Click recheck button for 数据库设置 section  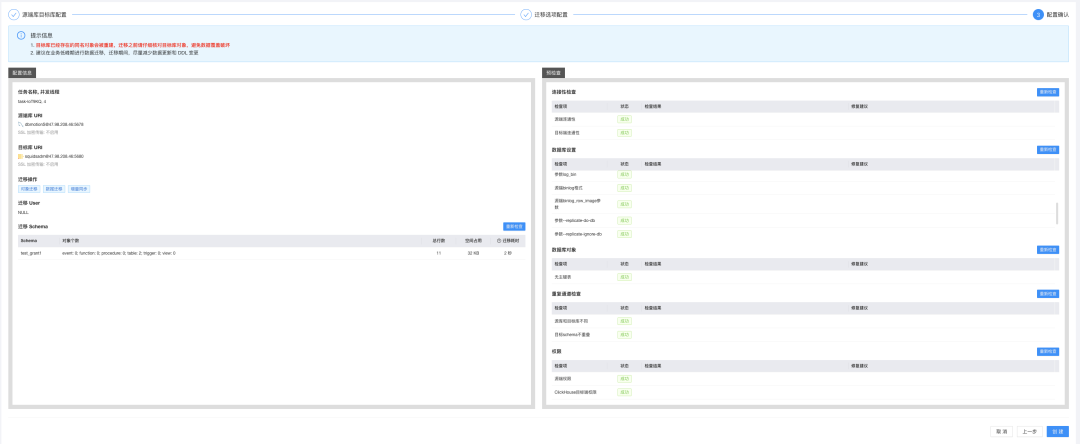click(x=1048, y=149)
